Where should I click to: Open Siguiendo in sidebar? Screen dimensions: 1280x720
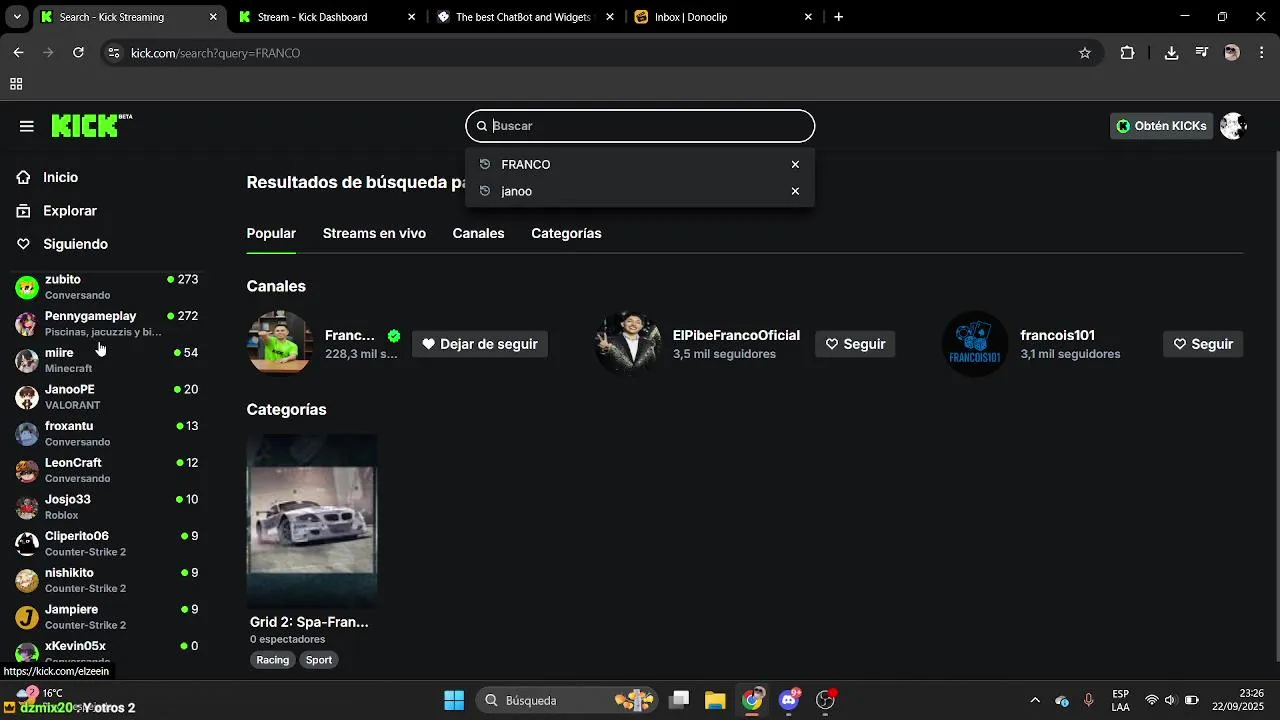pyautogui.click(x=75, y=244)
